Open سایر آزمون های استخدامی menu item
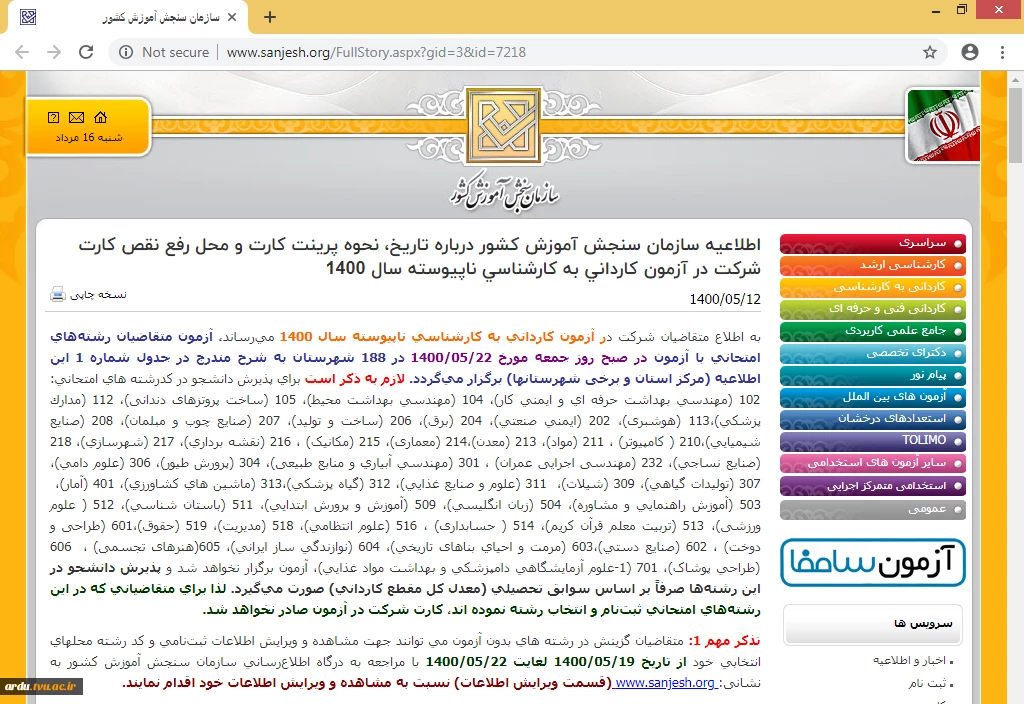1024x704 pixels. coord(872,463)
